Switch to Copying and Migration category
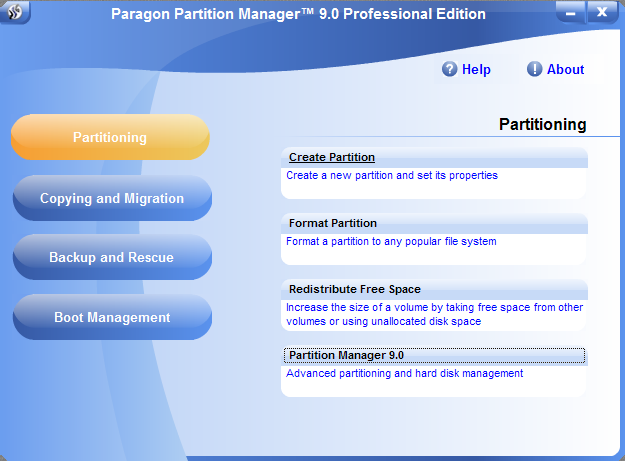The height and width of the screenshot is (461, 625). (x=112, y=198)
